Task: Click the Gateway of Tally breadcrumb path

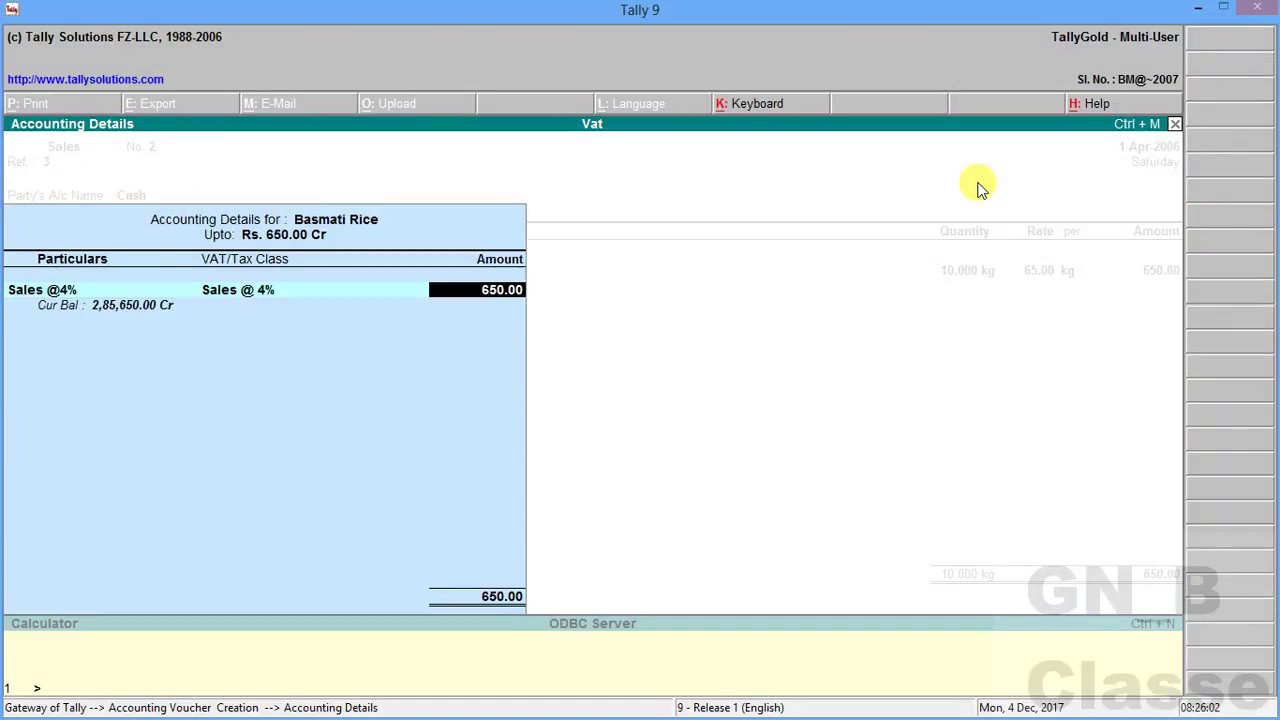Action: 191,708
